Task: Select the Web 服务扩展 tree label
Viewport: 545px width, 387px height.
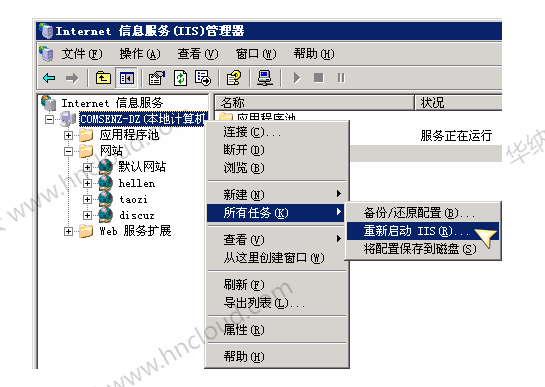Action: (x=135, y=231)
